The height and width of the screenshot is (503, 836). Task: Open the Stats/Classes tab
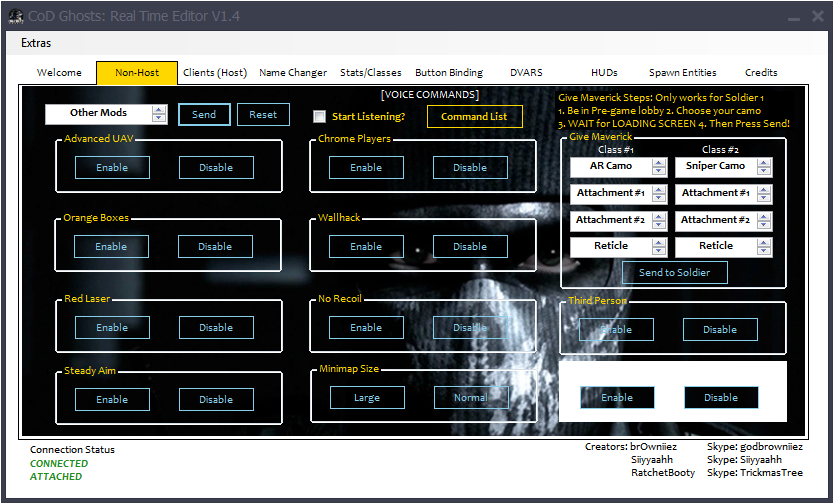click(x=371, y=73)
